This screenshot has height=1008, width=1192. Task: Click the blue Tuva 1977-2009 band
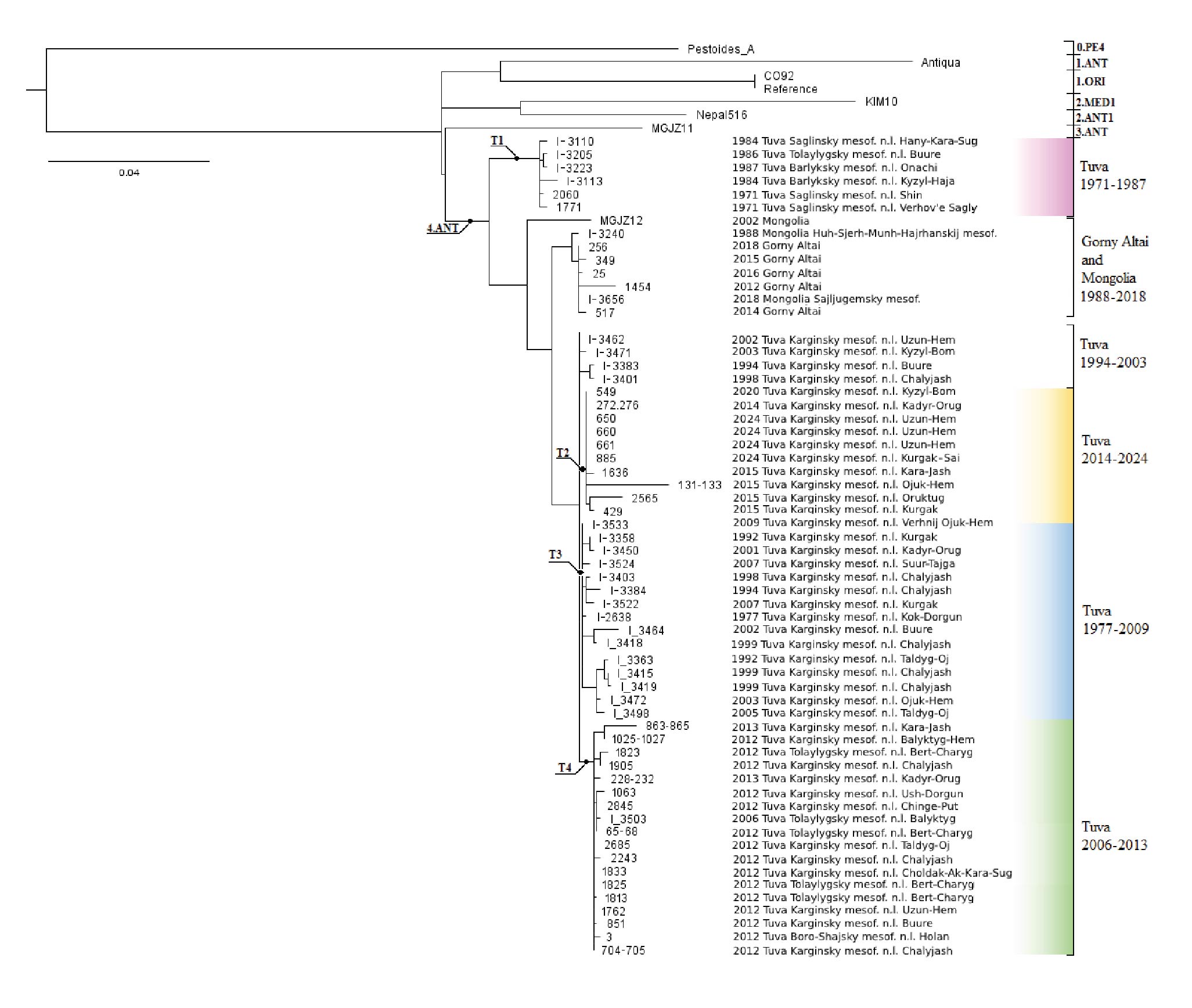[1048, 620]
